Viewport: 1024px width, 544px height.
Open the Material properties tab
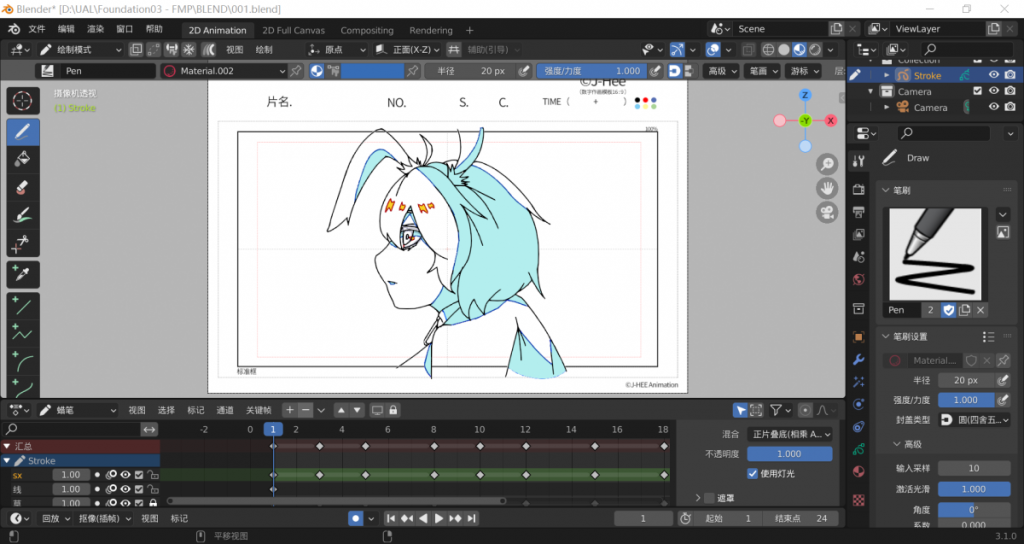[859, 472]
